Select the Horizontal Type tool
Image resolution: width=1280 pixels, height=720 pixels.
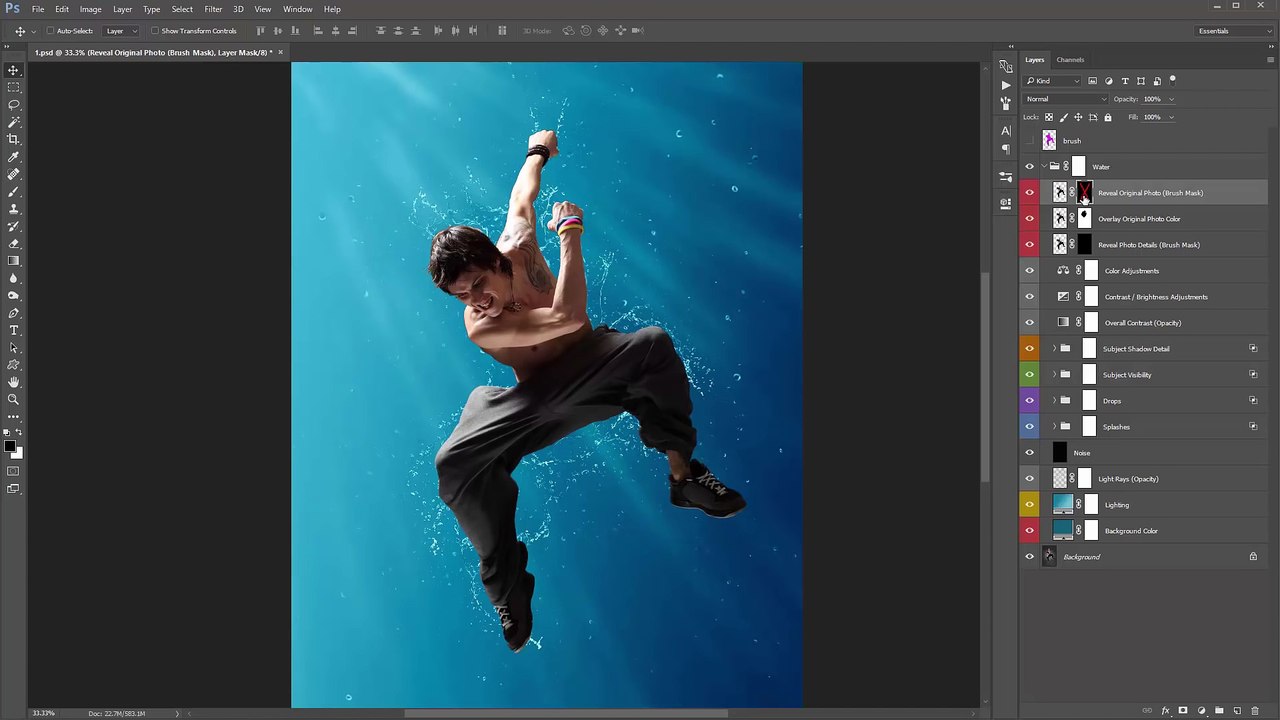pos(14,330)
